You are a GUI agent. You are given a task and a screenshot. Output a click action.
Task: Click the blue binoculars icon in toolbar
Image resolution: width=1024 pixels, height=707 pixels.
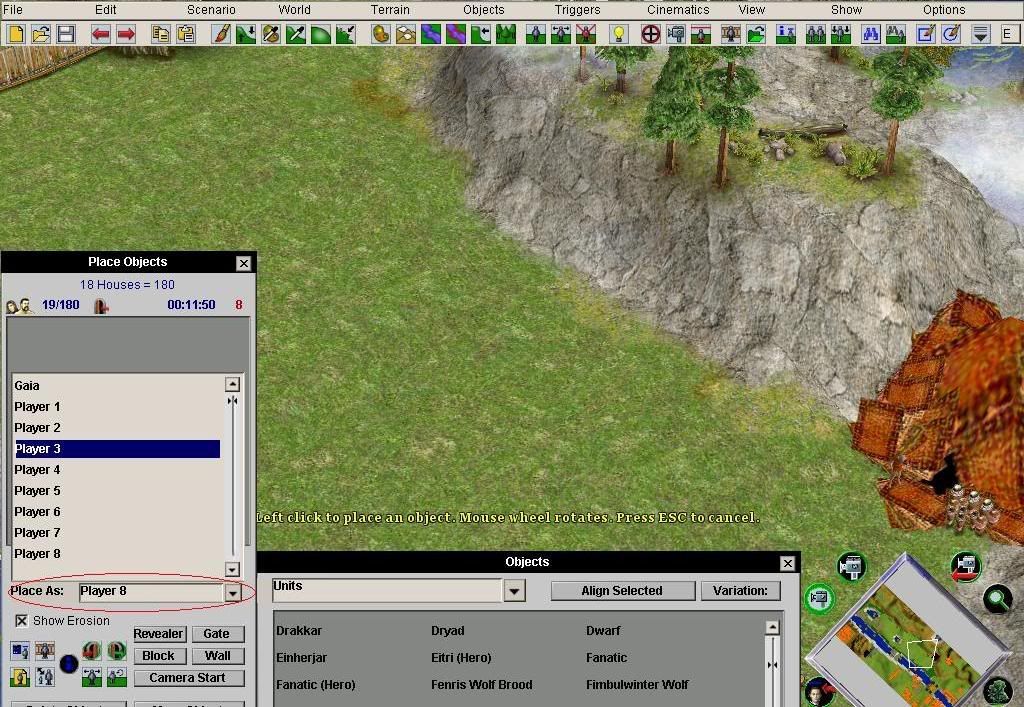point(869,34)
